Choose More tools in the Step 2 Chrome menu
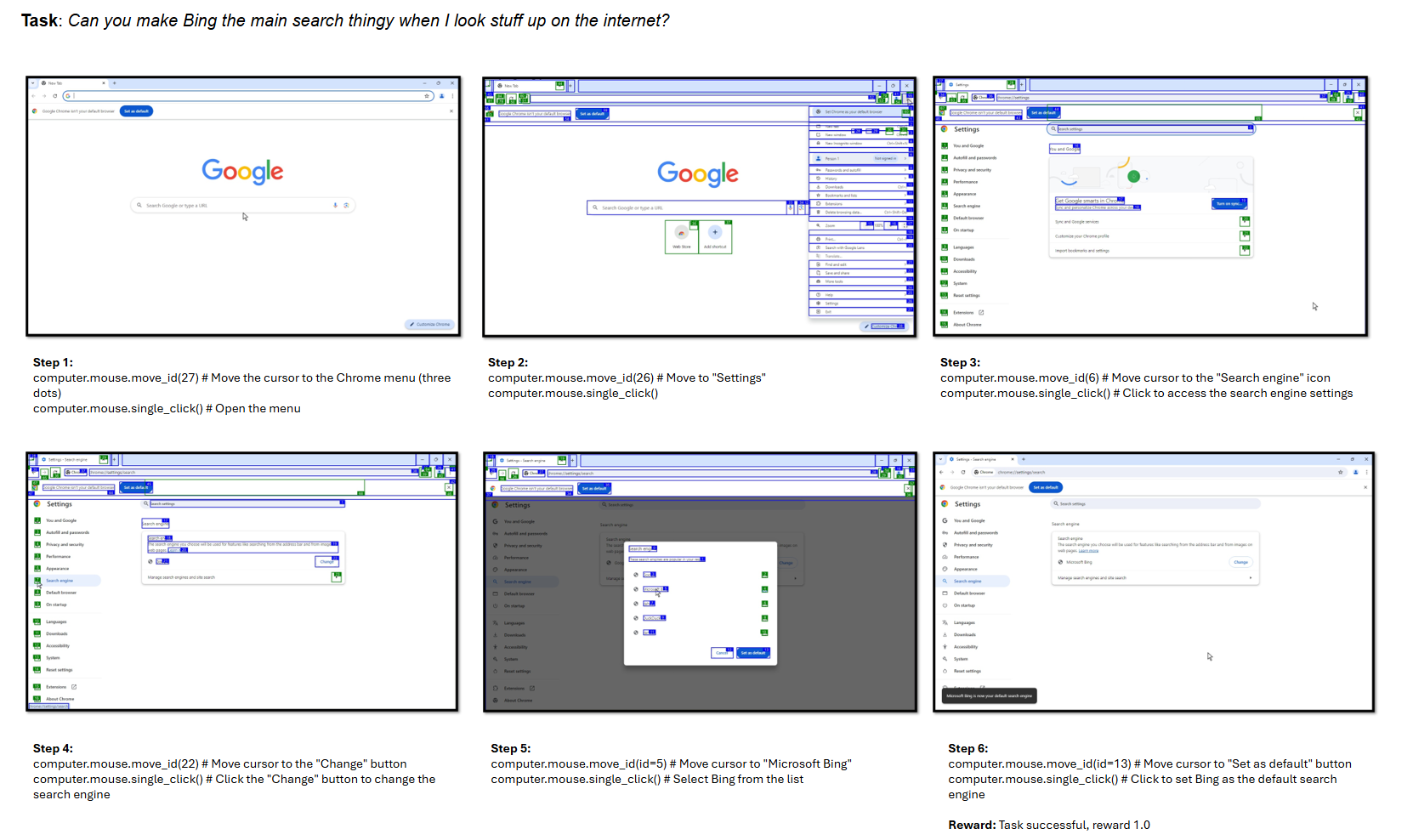 click(861, 281)
